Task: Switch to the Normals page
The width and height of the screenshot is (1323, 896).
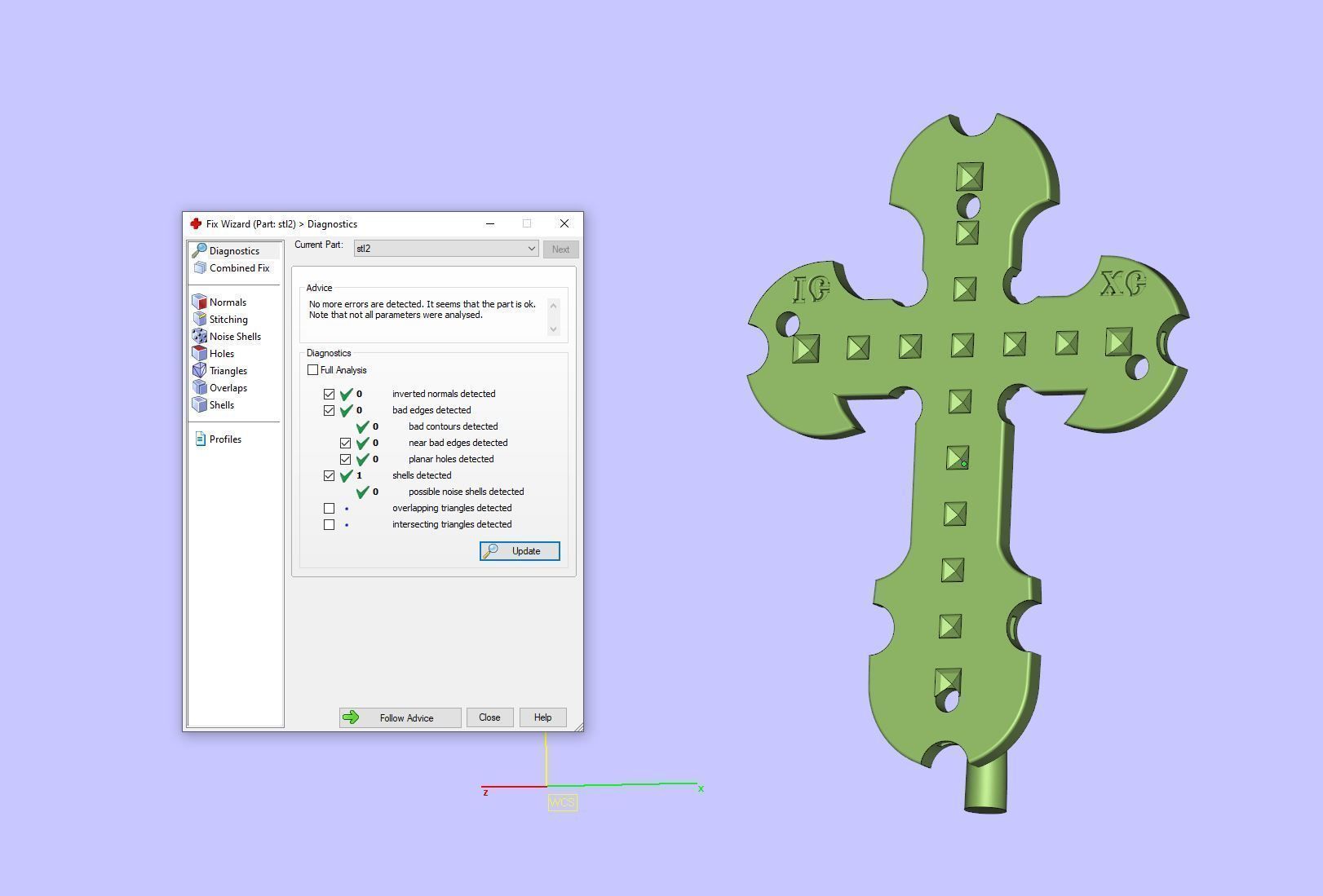Action: pyautogui.click(x=228, y=302)
